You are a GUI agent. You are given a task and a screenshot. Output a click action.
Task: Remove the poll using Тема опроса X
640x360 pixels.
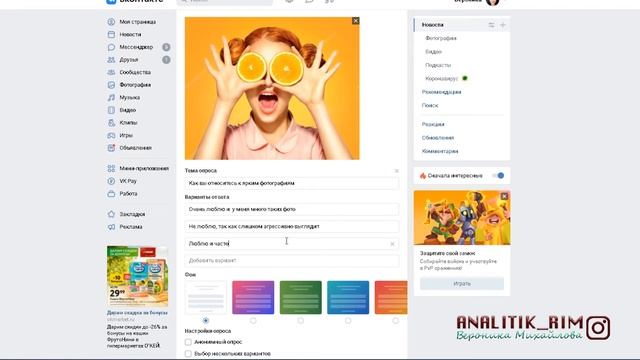396,171
